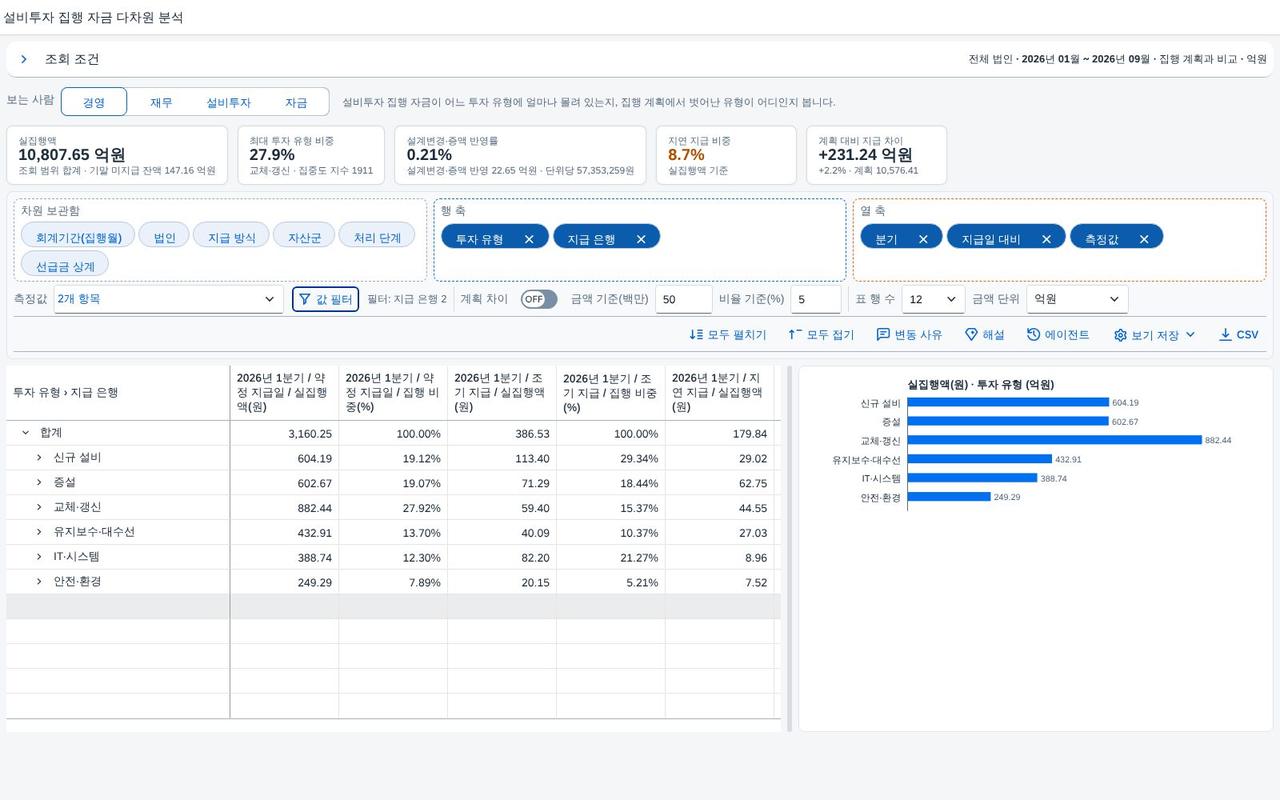This screenshot has height=800, width=1280.
Task: Switch to the 재무 persona tab
Action: coord(161,102)
